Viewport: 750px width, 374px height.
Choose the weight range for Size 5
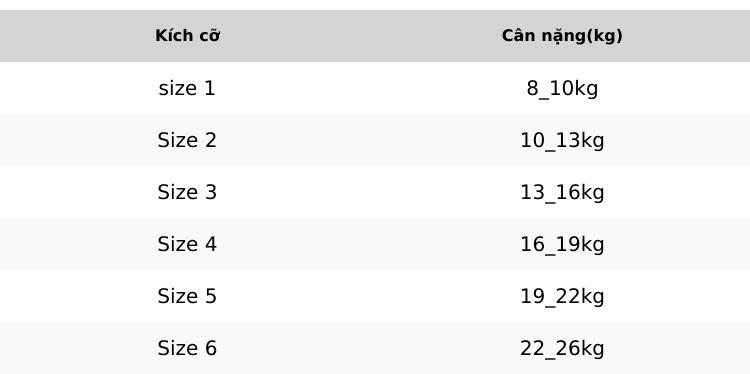pos(562,297)
